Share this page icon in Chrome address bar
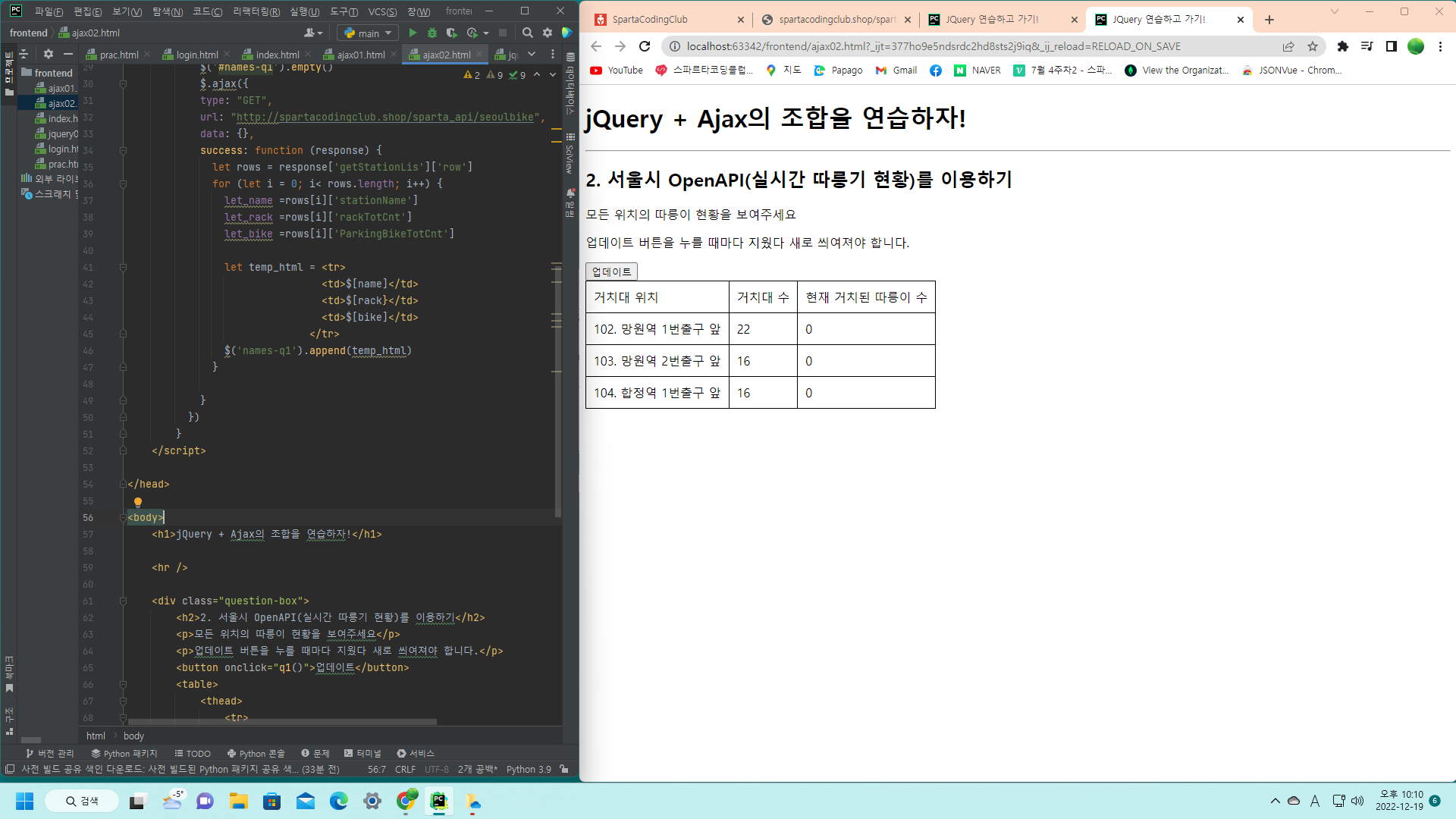1456x819 pixels. [x=1288, y=46]
